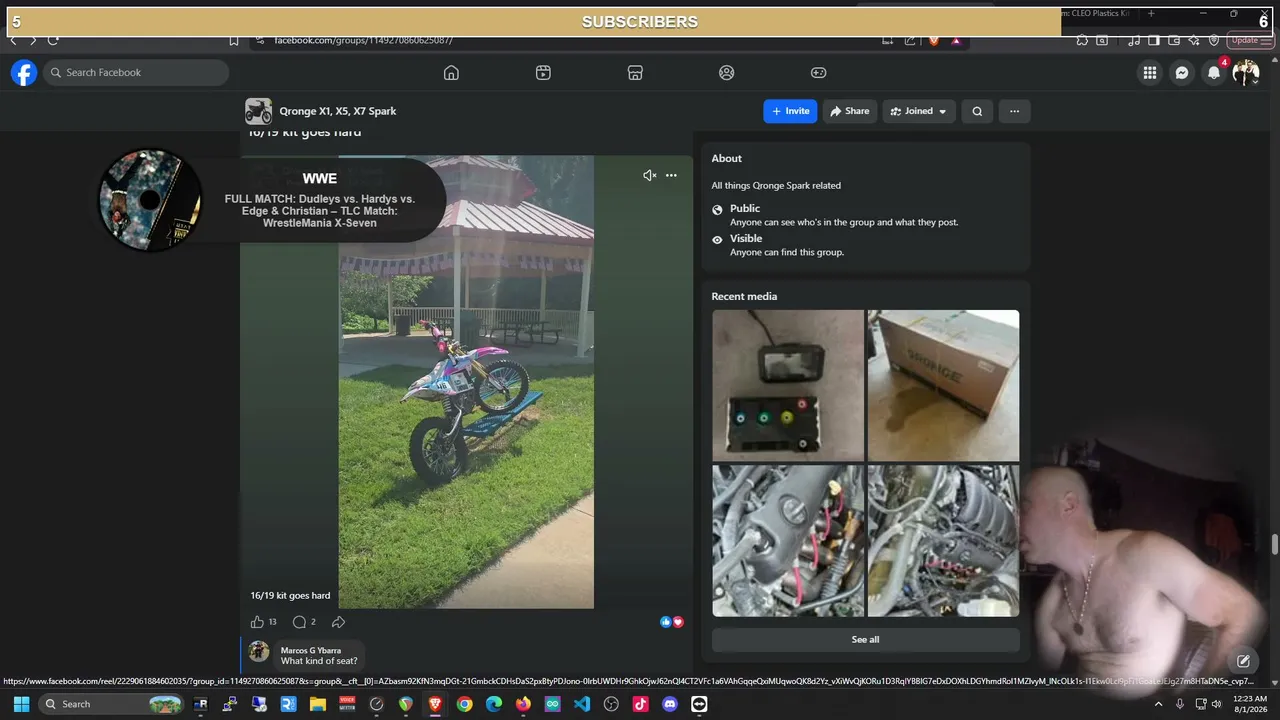Screen dimensions: 1280x720
Task: Share the dirt bike post with arrow icon
Action: (x=338, y=622)
